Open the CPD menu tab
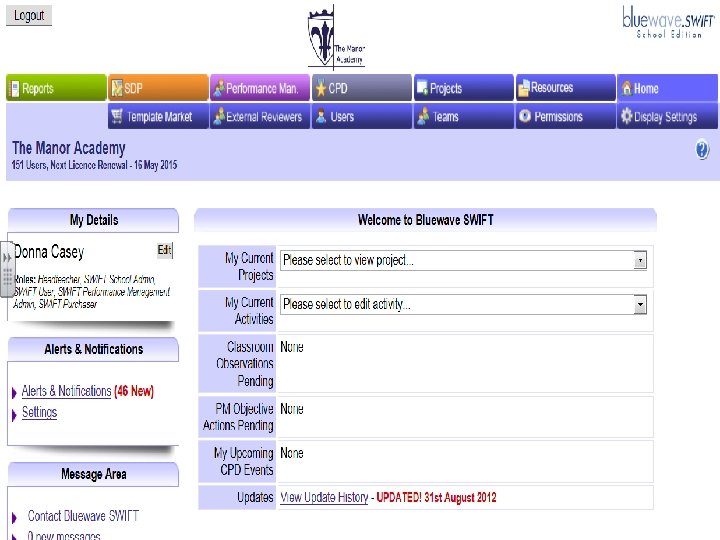Image resolution: width=720 pixels, height=540 pixels. (362, 88)
